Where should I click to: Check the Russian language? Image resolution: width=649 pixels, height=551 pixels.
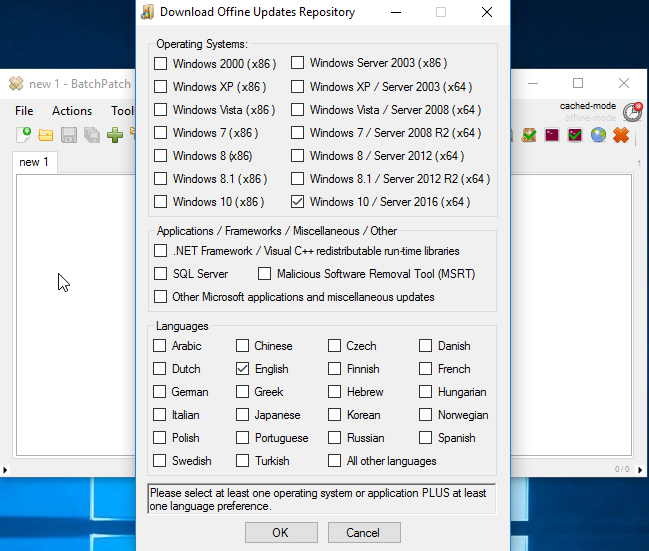(334, 438)
